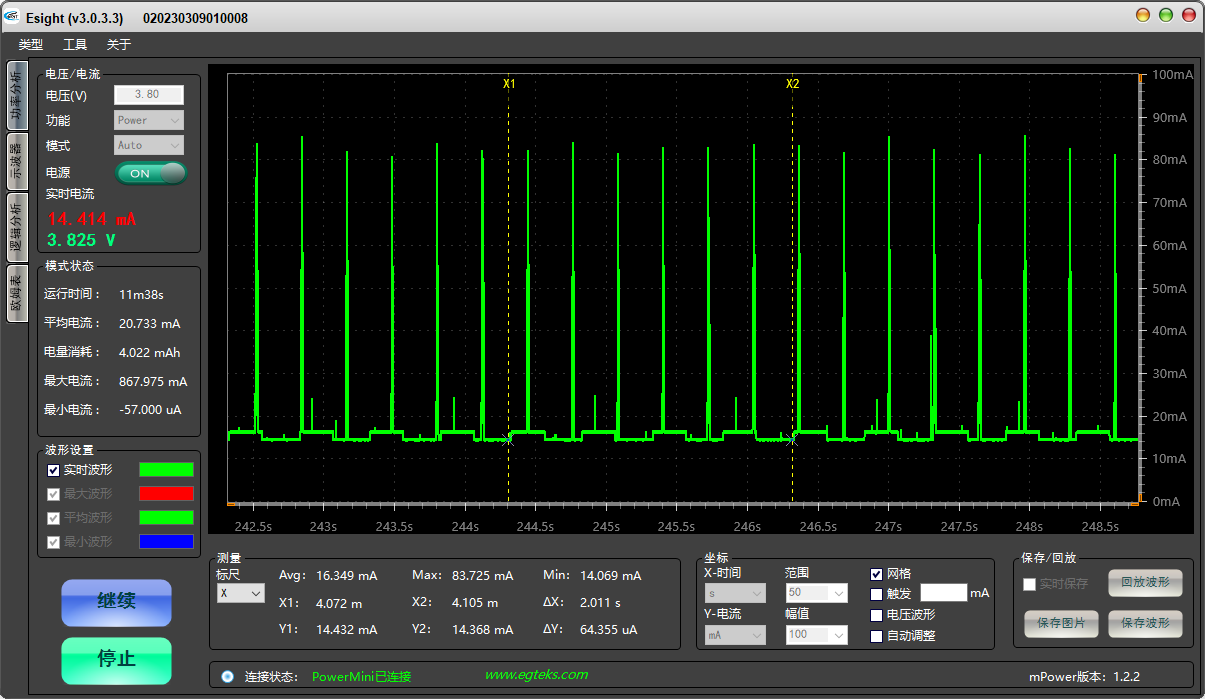This screenshot has width=1205, height=699.
Task: Pick the blue 最小波形 color swatch
Action: tap(166, 542)
